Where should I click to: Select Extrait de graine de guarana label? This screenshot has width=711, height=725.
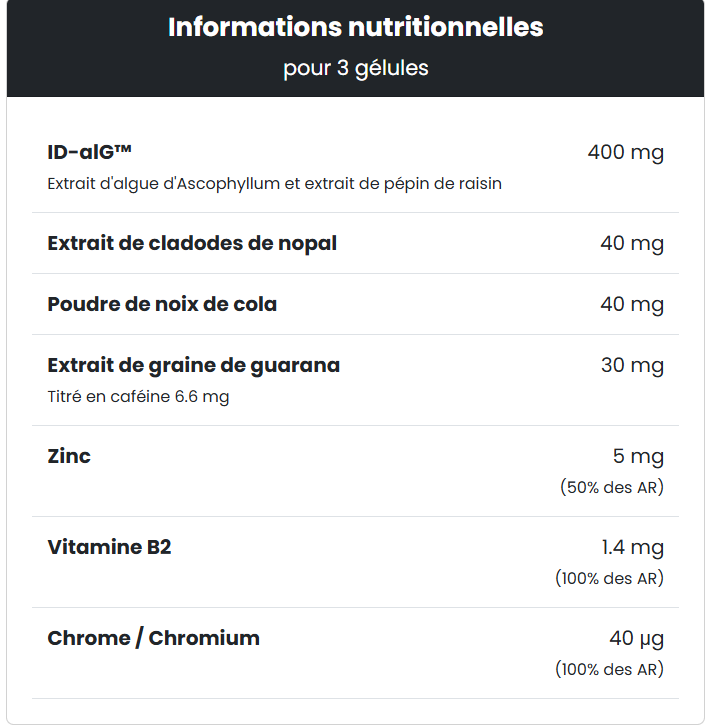pos(194,365)
